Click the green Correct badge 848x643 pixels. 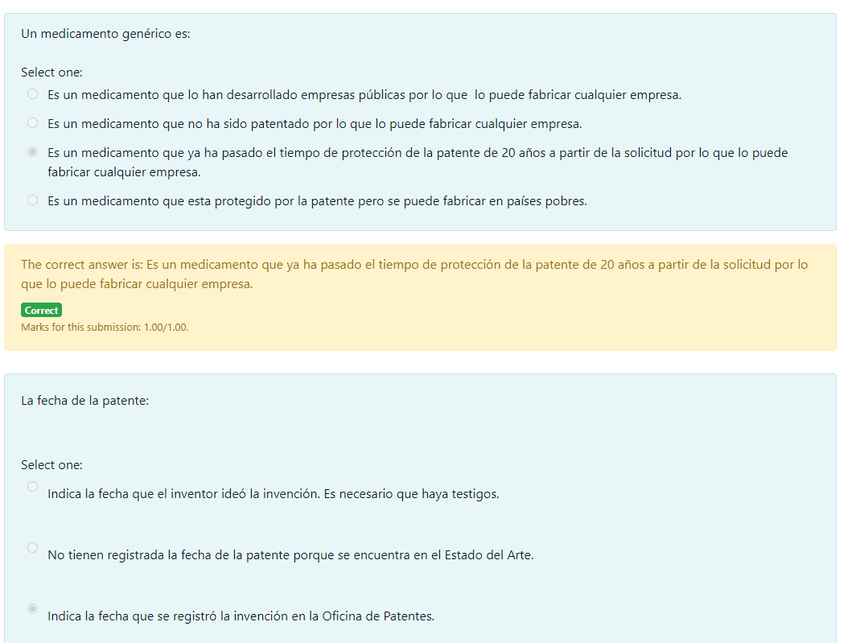click(42, 310)
